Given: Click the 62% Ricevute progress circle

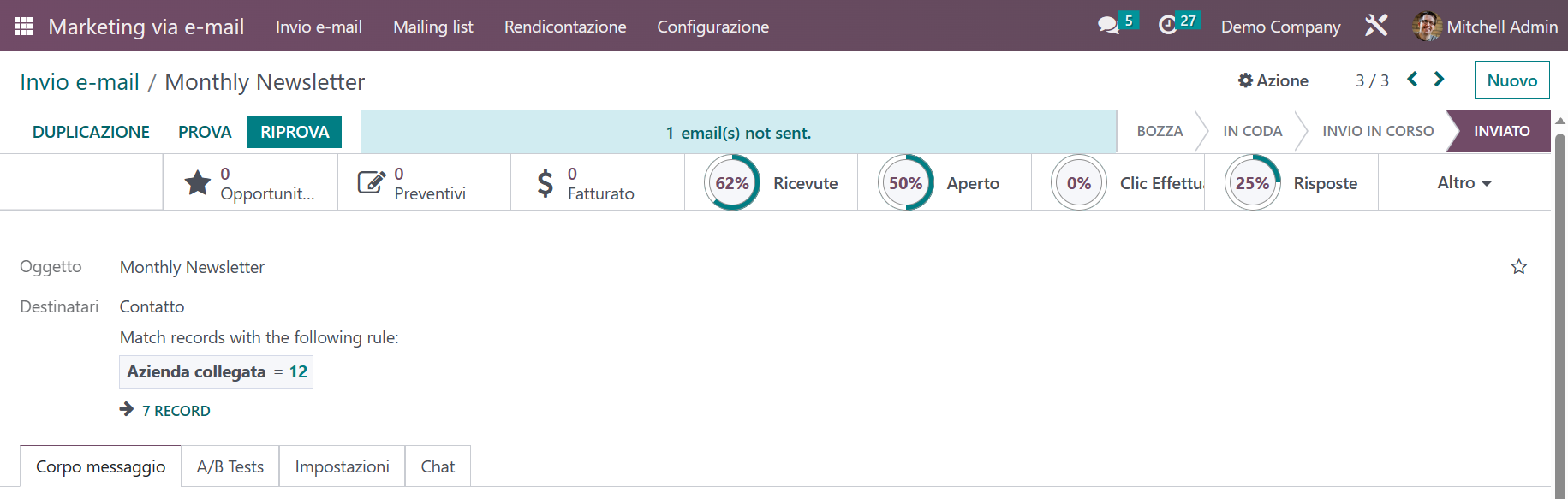Looking at the screenshot, I should 732,182.
